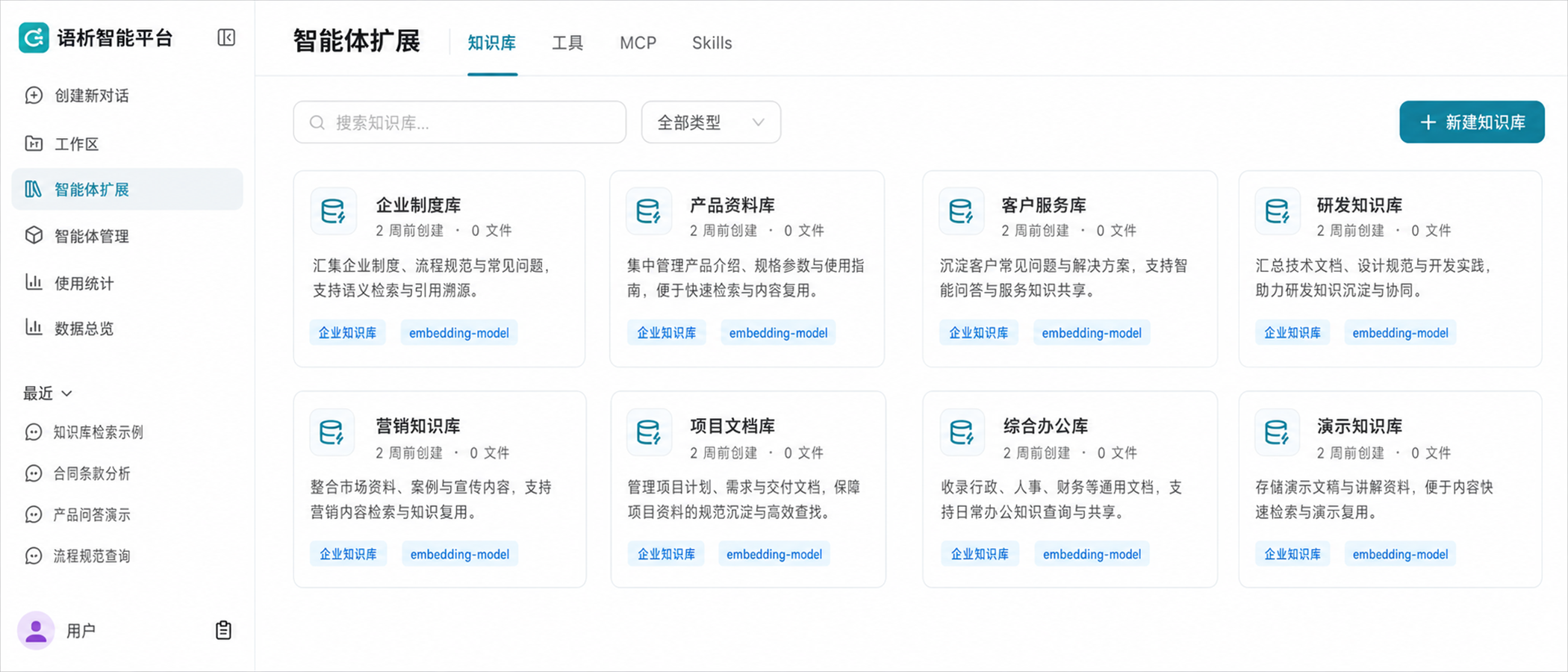Collapse the 最近 section chevron
Viewport: 1568px width, 672px height.
[x=67, y=393]
